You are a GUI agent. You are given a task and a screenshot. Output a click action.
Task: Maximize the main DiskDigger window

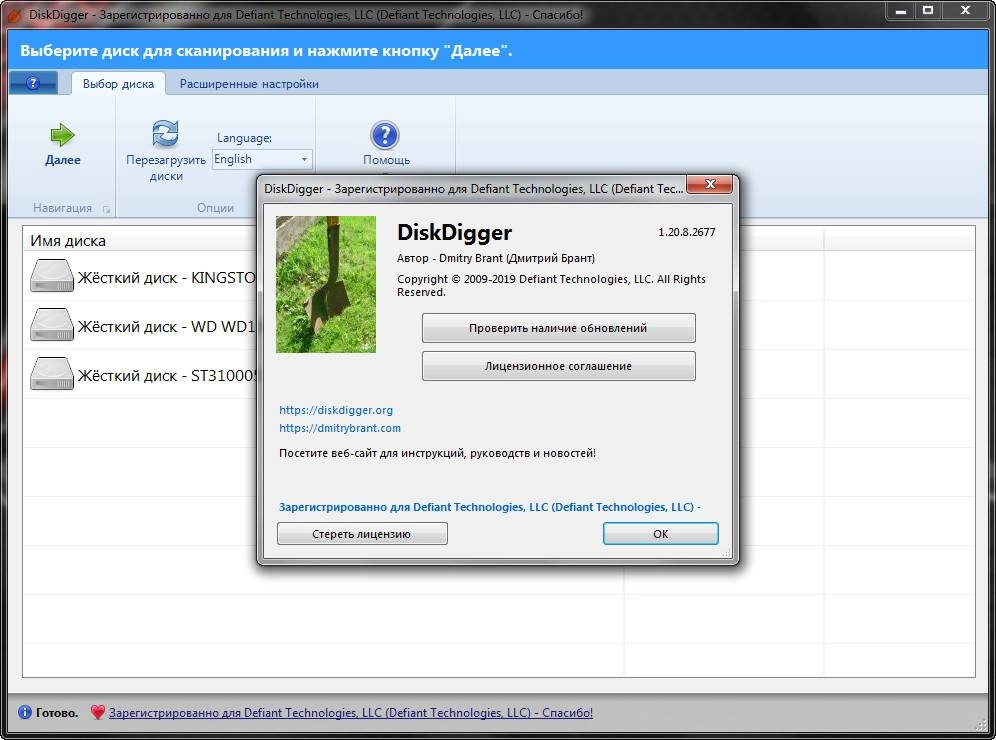928,10
